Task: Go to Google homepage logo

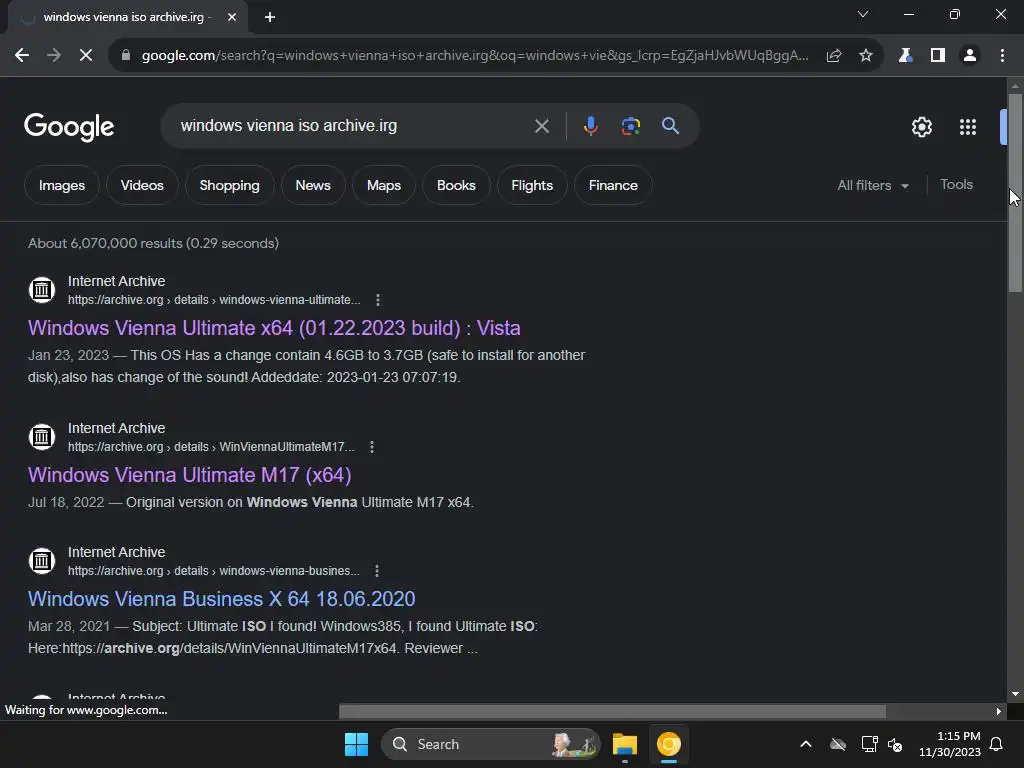Action: 69,127
